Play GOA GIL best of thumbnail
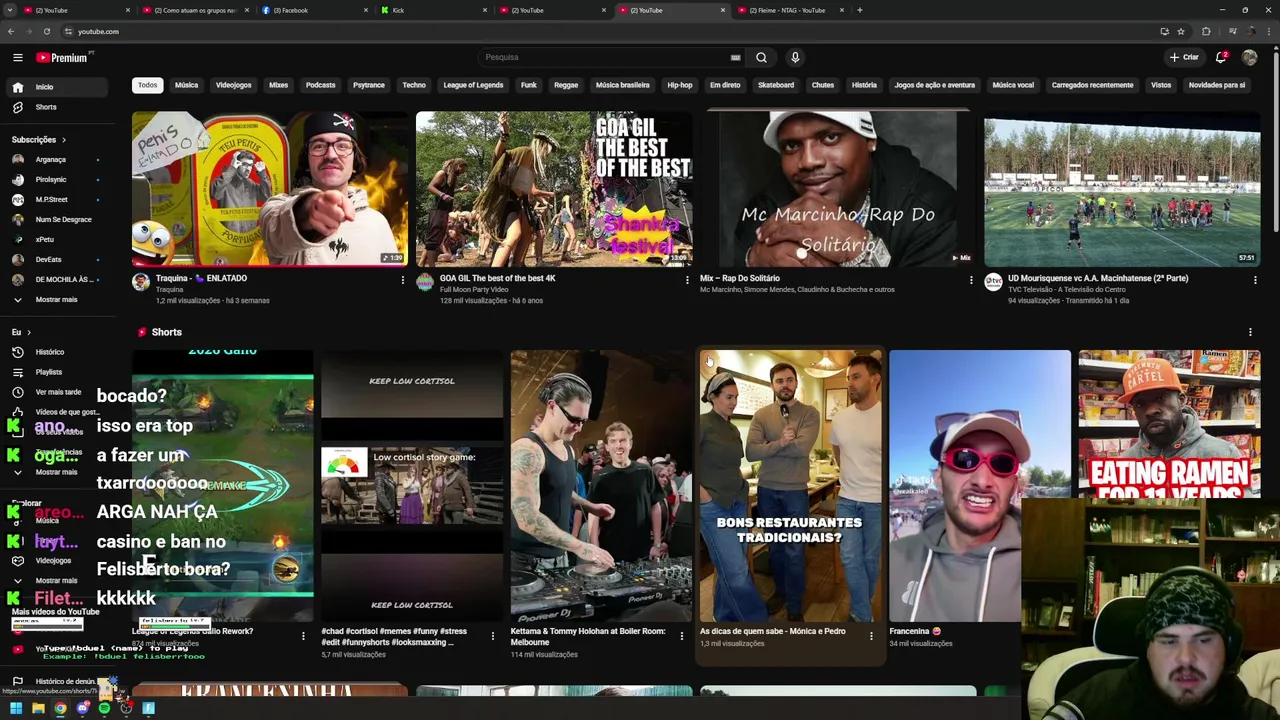Screen dimensions: 1280x720 (x=554, y=189)
